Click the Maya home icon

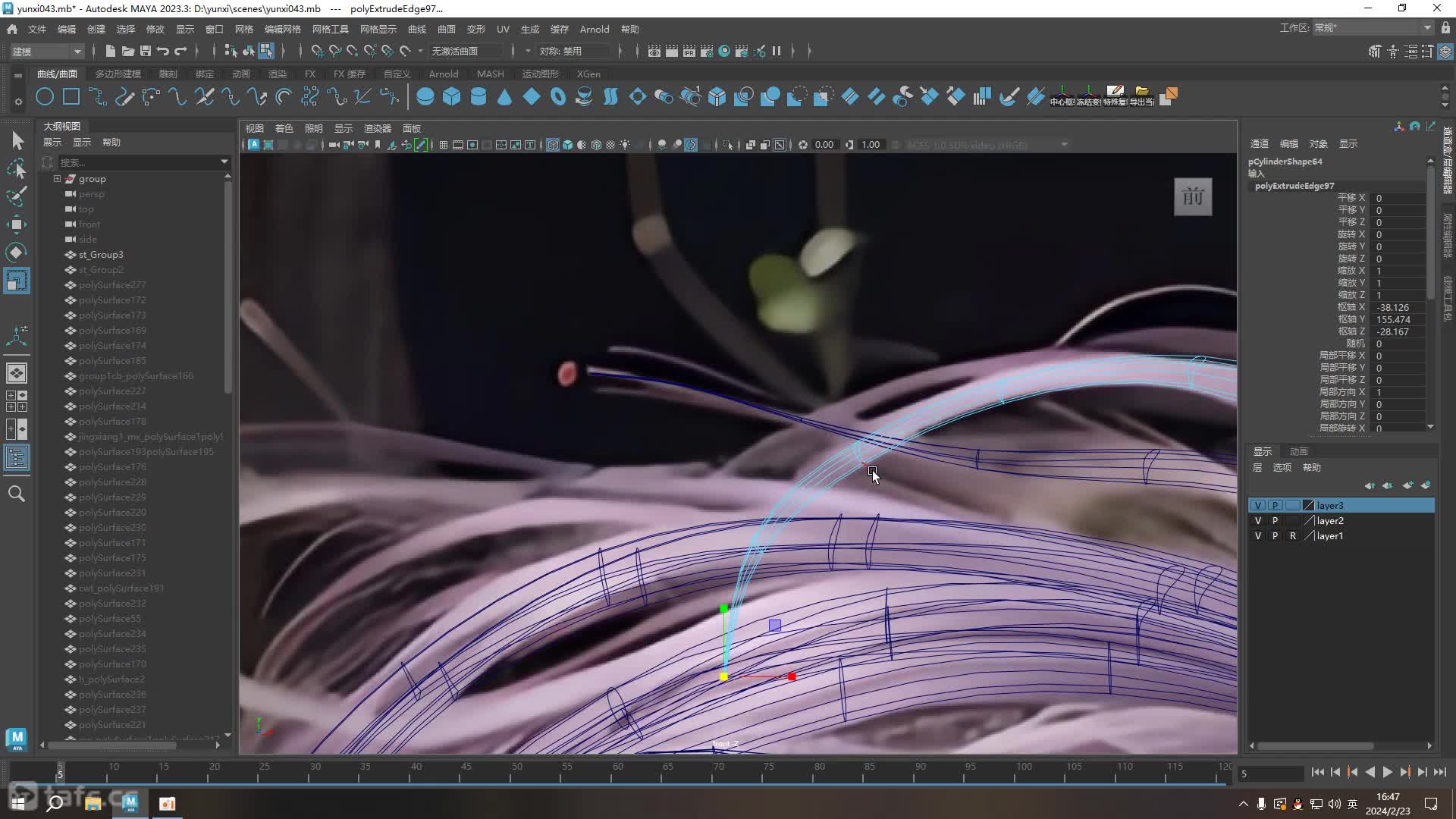(12, 29)
